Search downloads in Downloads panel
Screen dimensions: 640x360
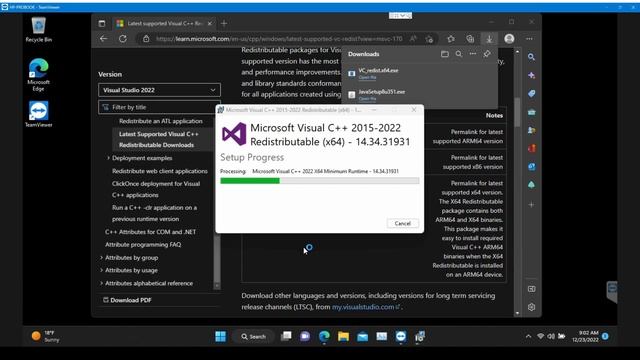pyautogui.click(x=459, y=54)
